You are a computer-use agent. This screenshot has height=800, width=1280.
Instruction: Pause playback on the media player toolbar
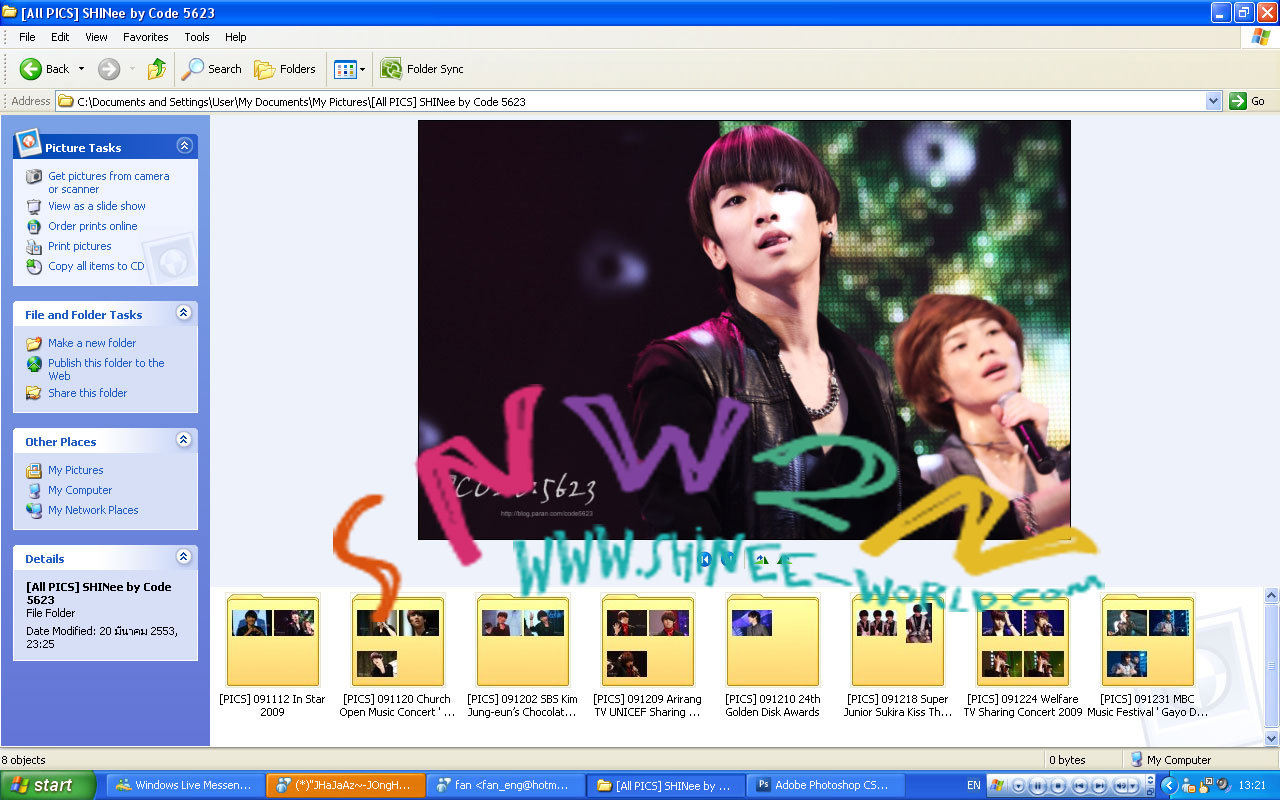pyautogui.click(x=1037, y=785)
